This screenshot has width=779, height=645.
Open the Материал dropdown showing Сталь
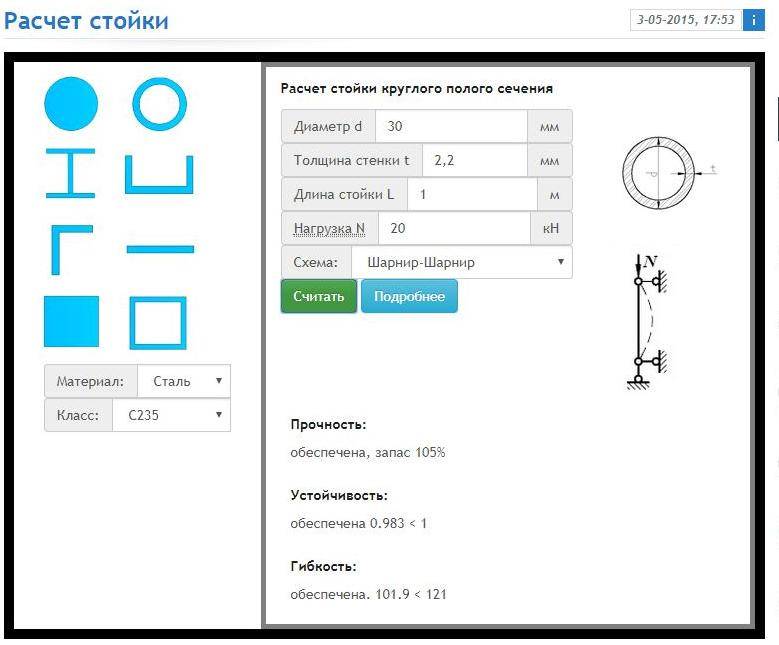184,381
